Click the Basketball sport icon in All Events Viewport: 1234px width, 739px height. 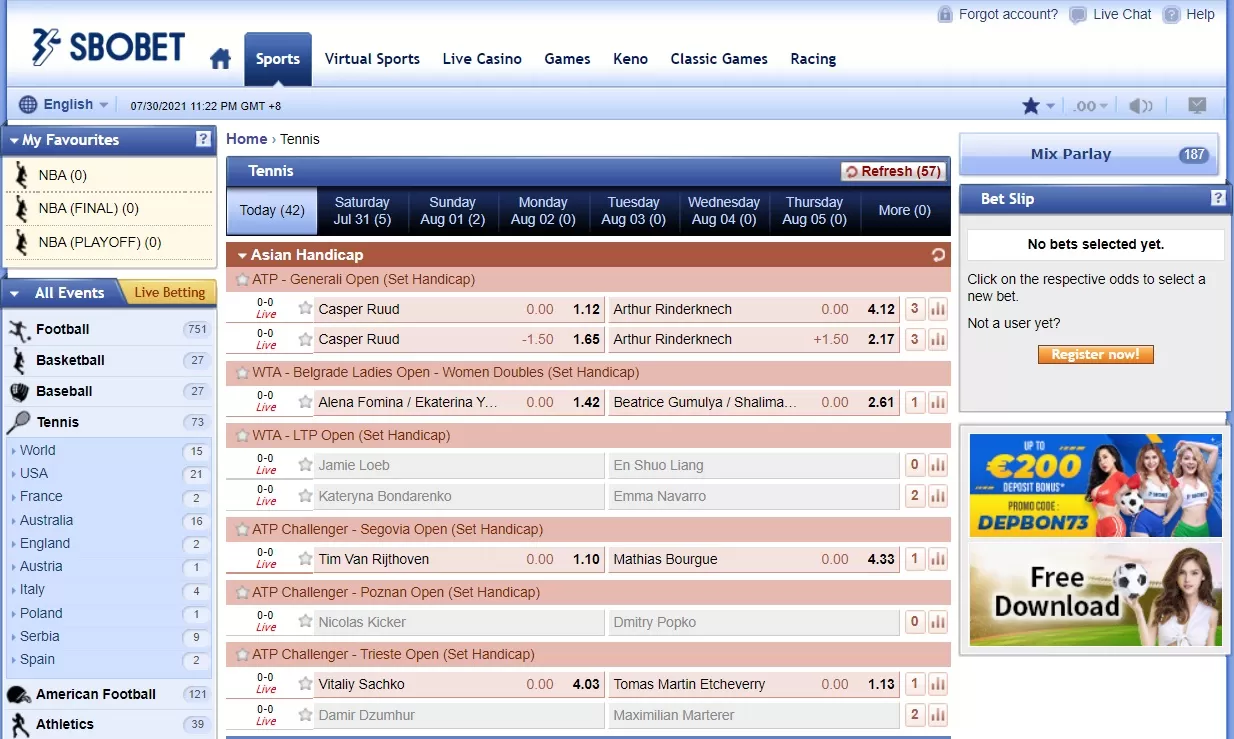(19, 360)
